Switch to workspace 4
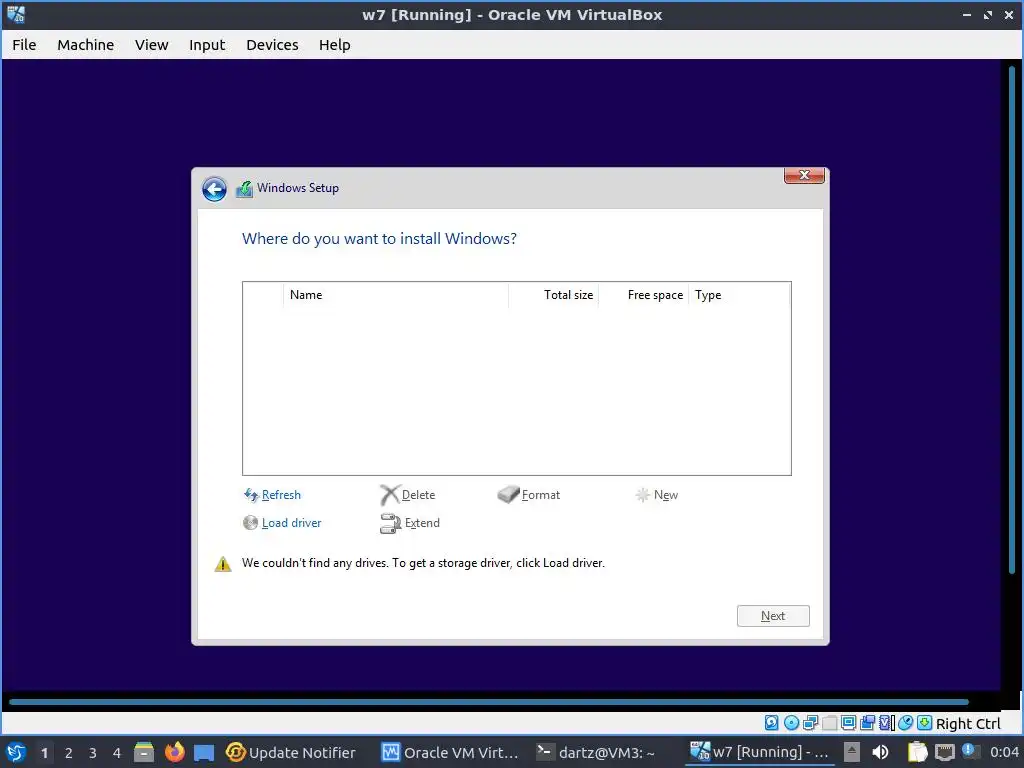1024x768 pixels. coord(117,753)
